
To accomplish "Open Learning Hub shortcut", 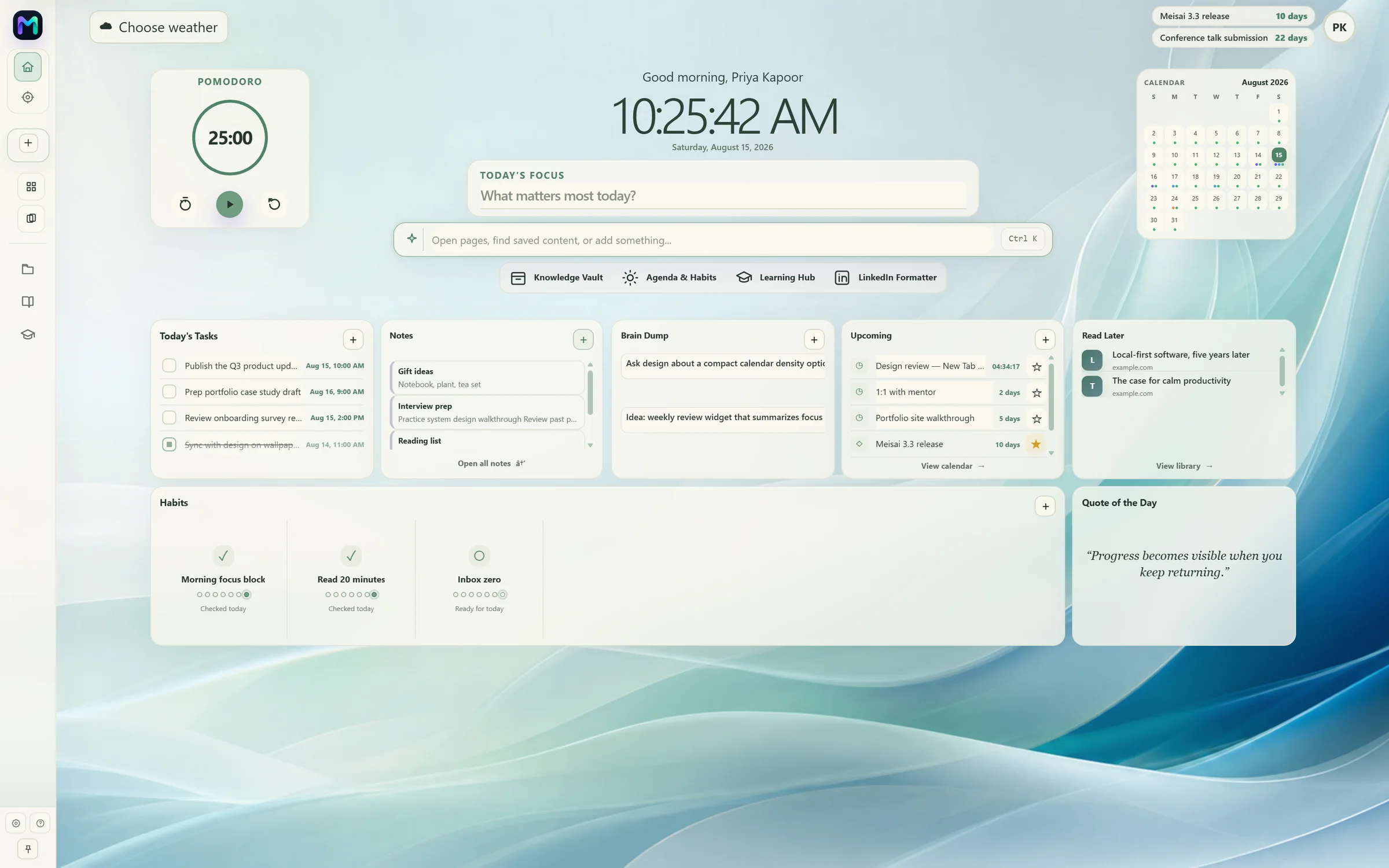I will click(x=776, y=278).
